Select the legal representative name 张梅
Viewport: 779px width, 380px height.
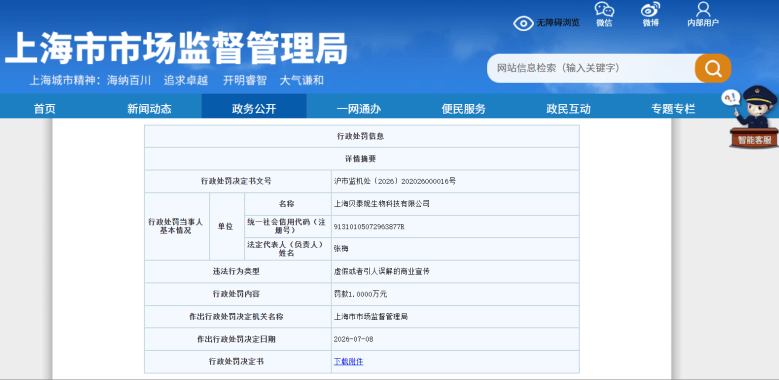point(341,249)
